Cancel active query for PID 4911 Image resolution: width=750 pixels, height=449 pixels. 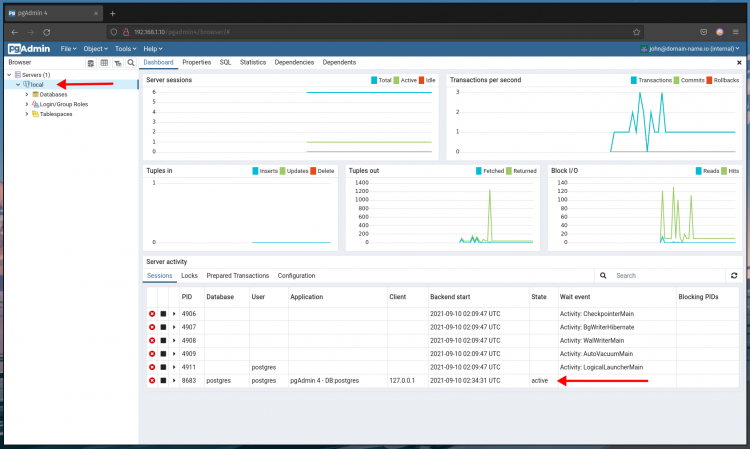(x=163, y=367)
